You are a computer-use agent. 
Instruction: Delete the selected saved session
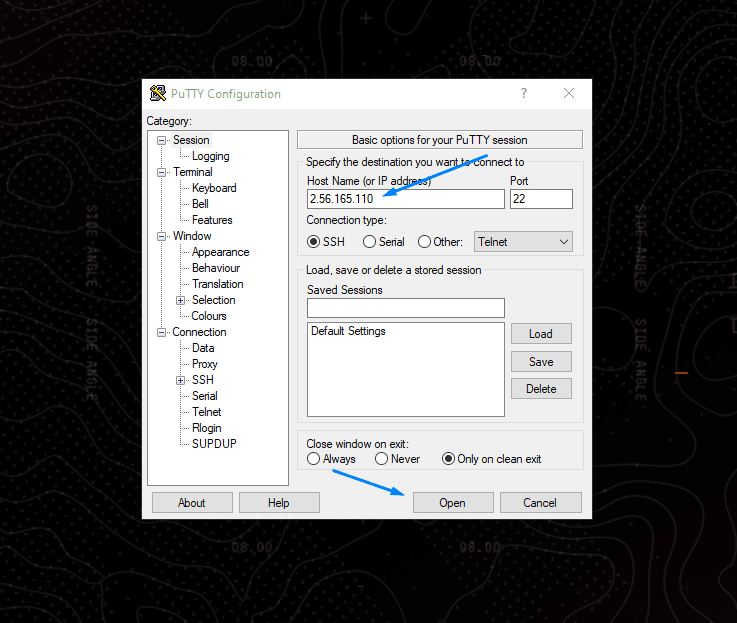point(541,389)
